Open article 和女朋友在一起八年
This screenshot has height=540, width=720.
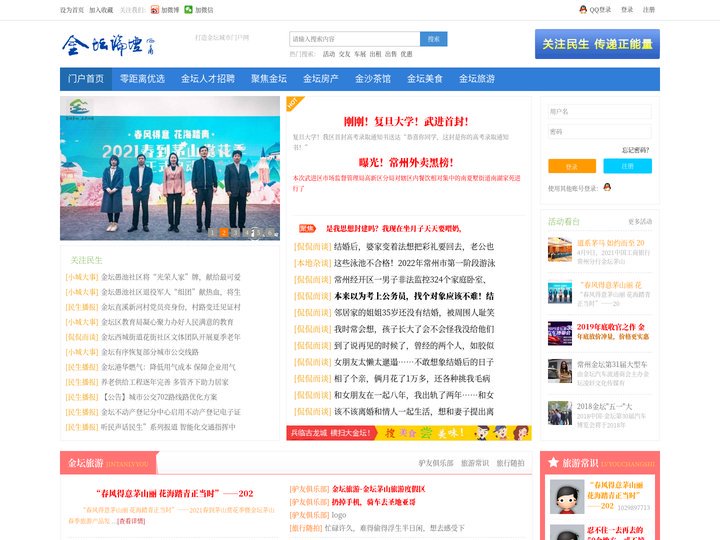pyautogui.click(x=414, y=395)
